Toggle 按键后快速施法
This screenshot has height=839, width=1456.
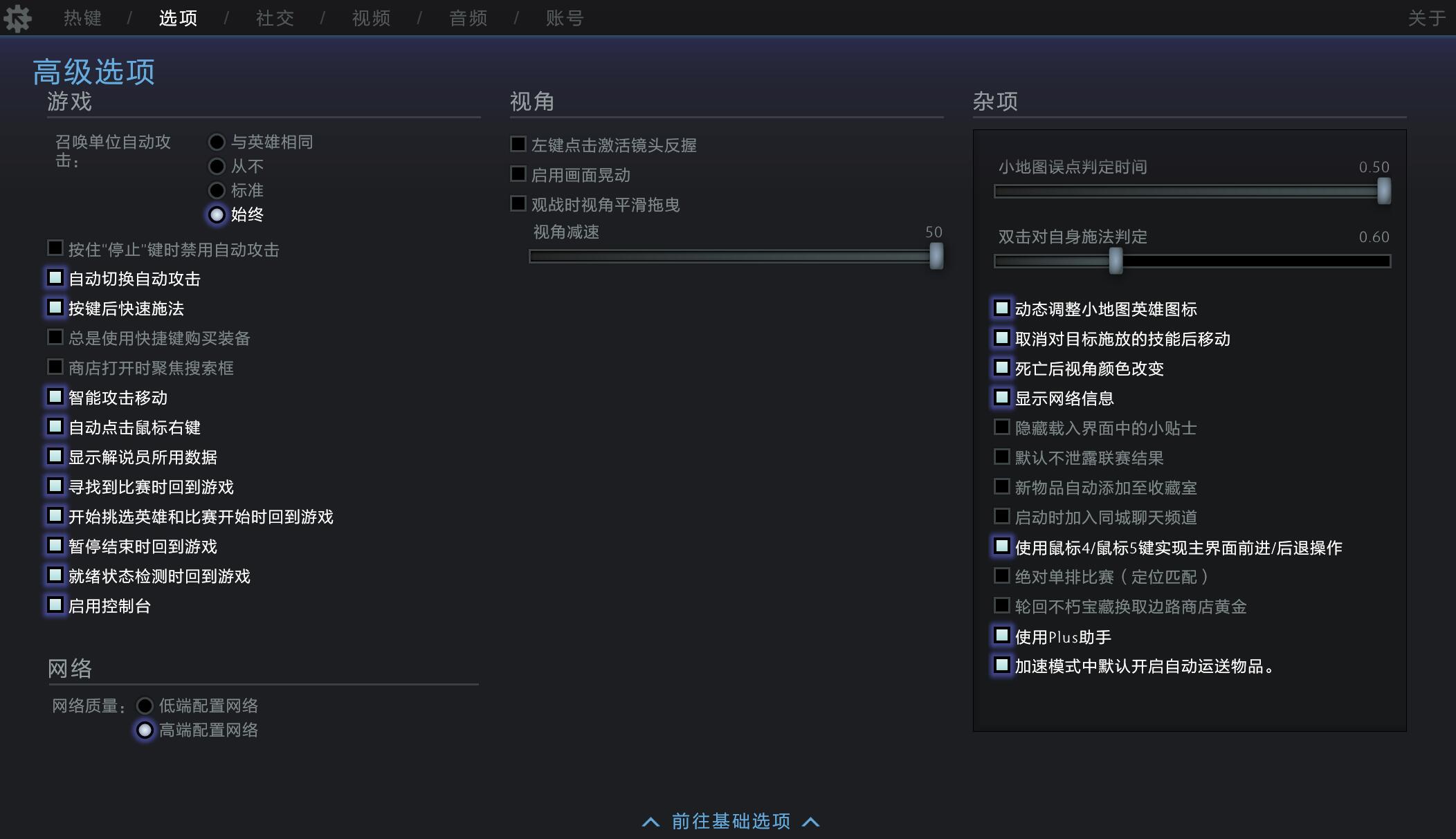point(55,307)
